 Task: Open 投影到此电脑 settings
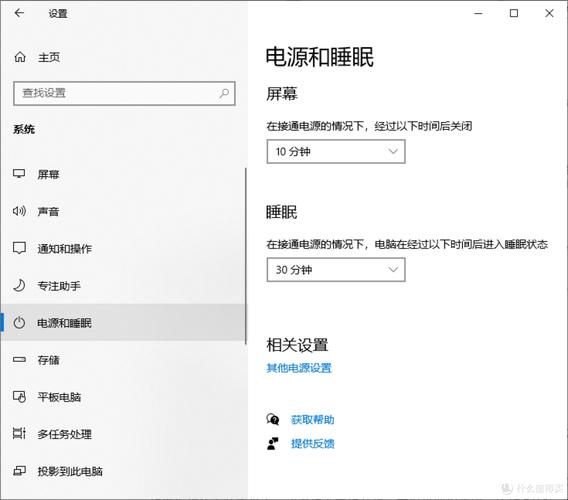pos(123,471)
